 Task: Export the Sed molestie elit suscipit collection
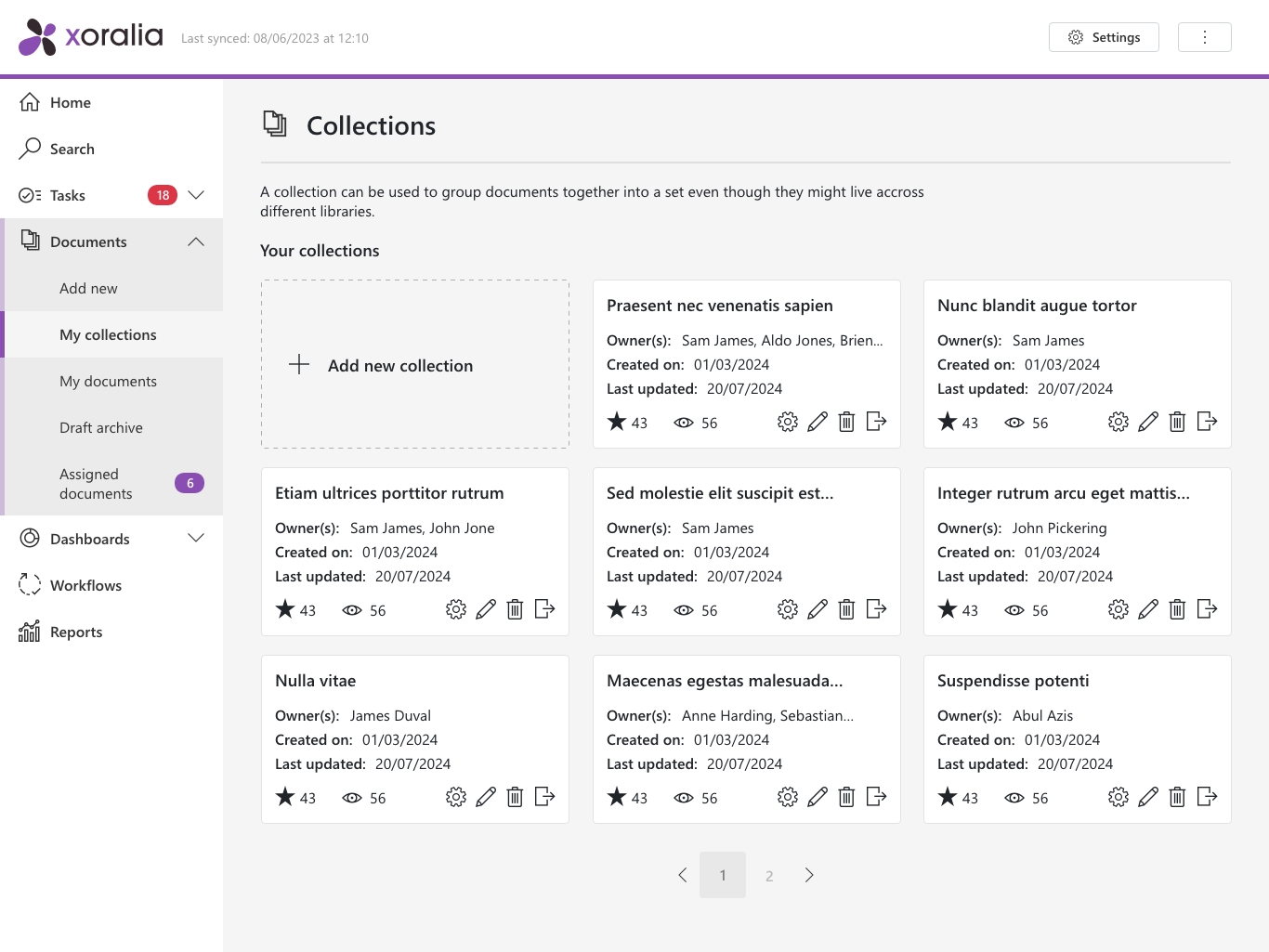pyautogui.click(x=876, y=609)
